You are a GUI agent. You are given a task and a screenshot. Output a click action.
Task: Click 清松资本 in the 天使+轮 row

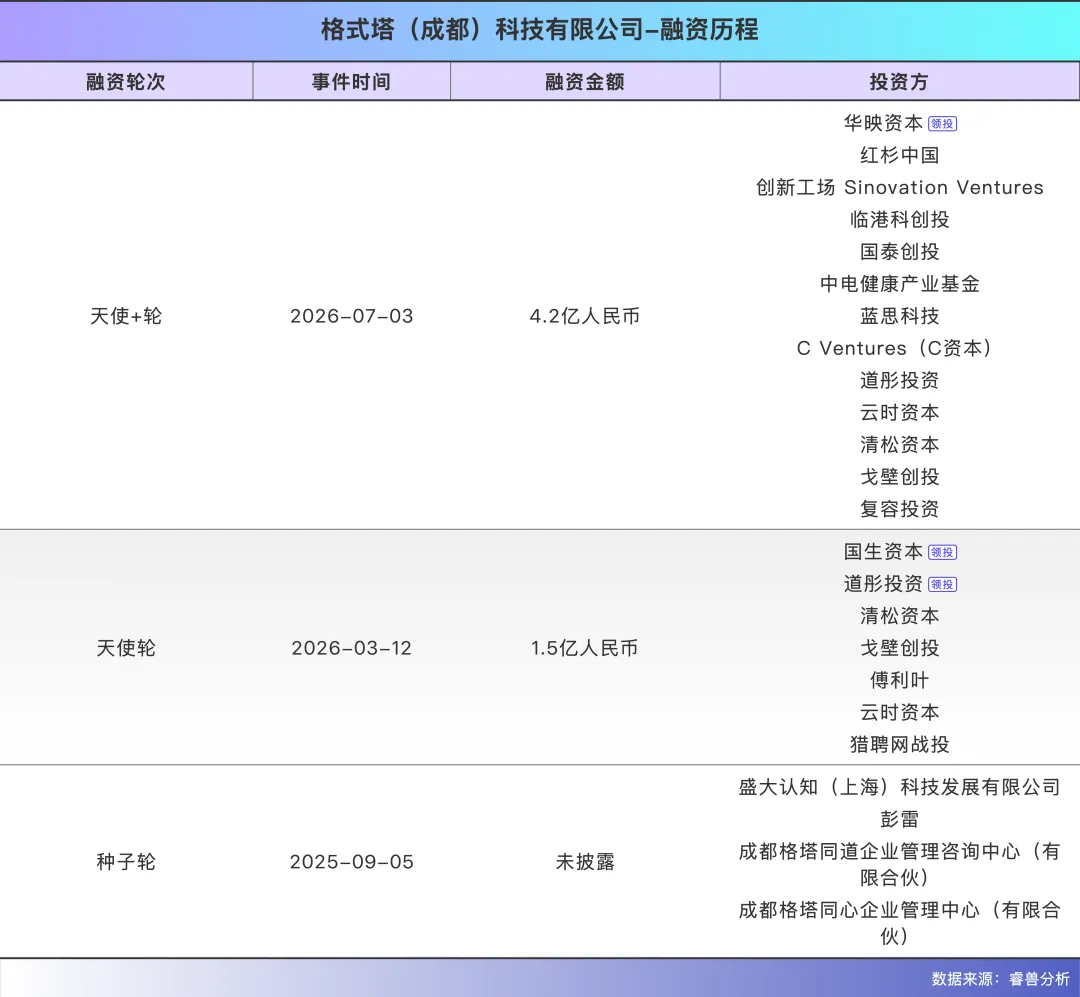900,445
